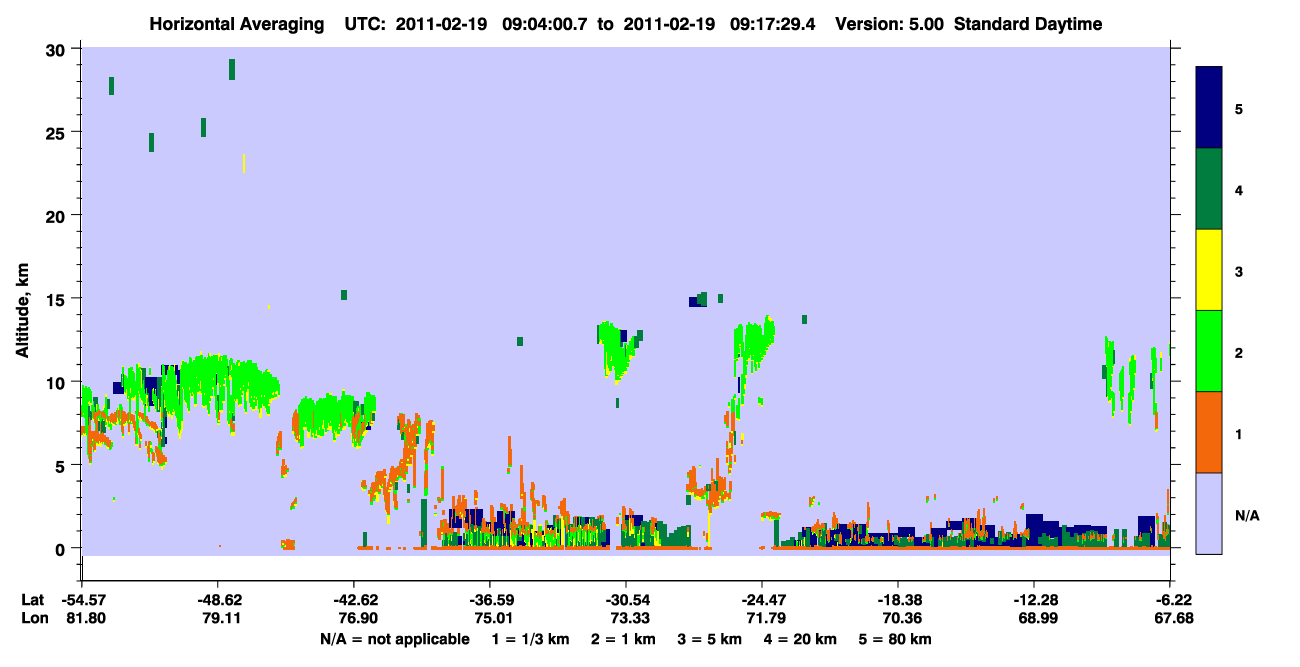This screenshot has width=1300, height=667.
Task: Click the '5 = 80 km' legend text
Action: click(x=897, y=639)
